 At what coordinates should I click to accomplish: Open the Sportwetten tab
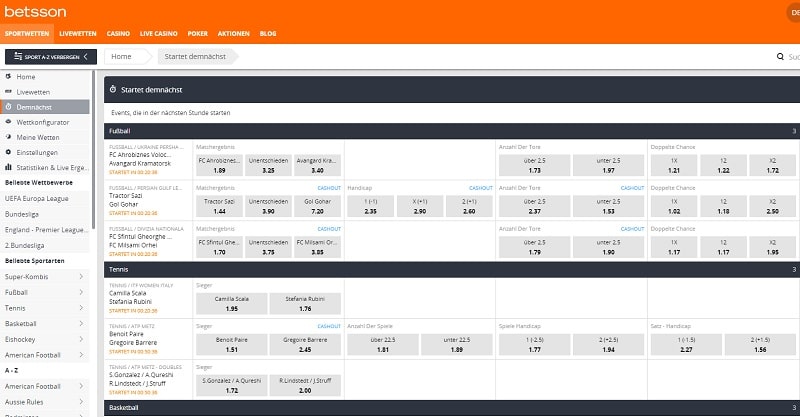27,34
